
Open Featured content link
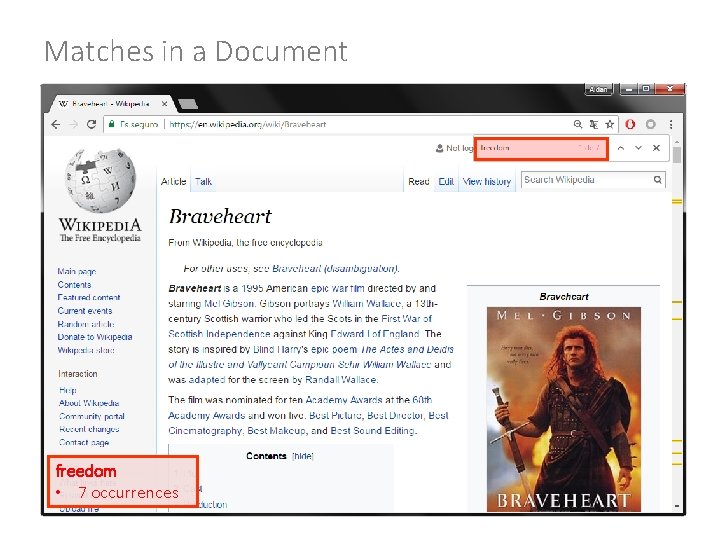pos(89,298)
